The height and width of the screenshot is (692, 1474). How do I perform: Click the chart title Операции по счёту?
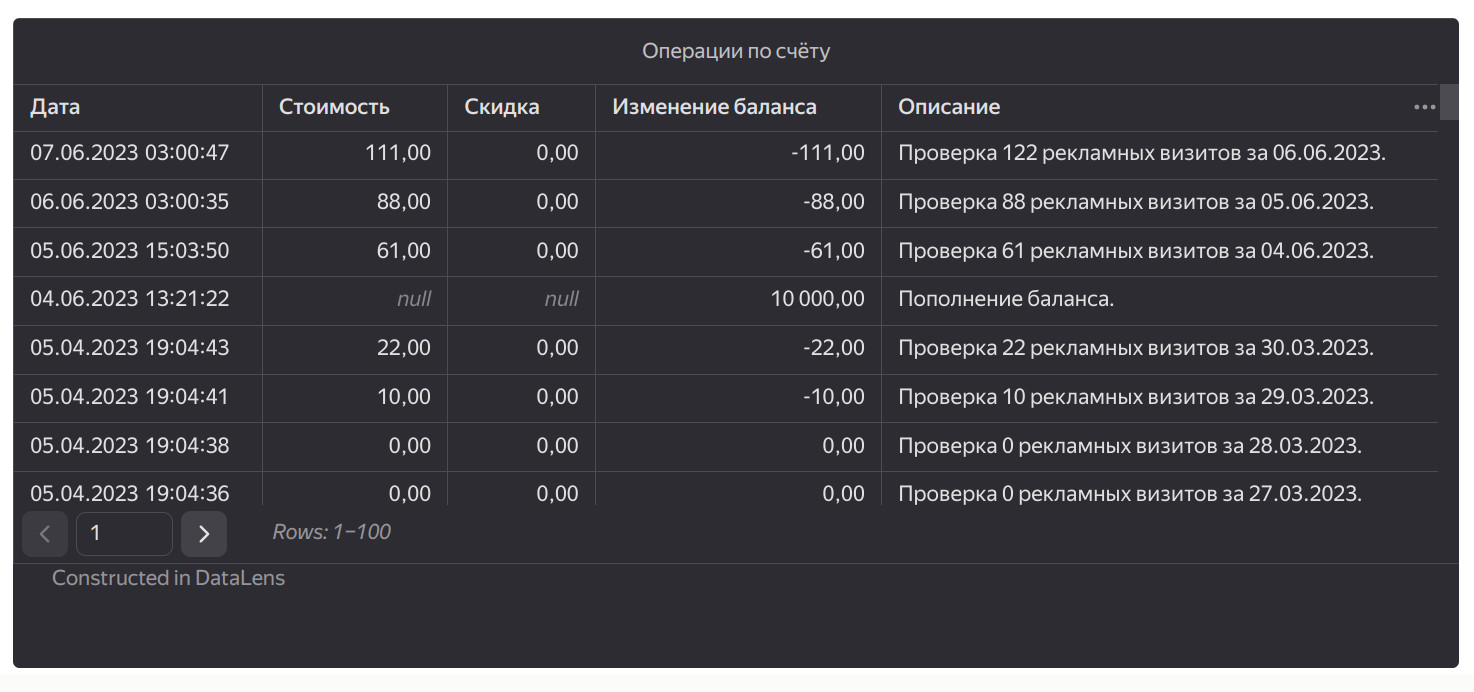736,50
